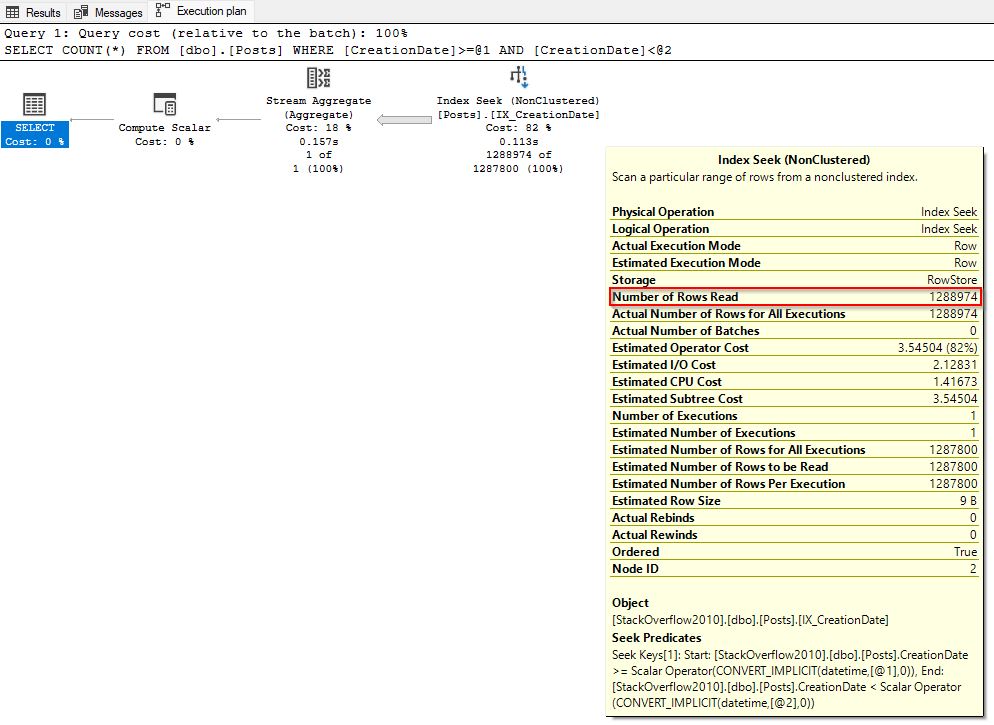Click the arrow between Compute Scalar and SELECT
This screenshot has width=994, height=725.
(92, 119)
